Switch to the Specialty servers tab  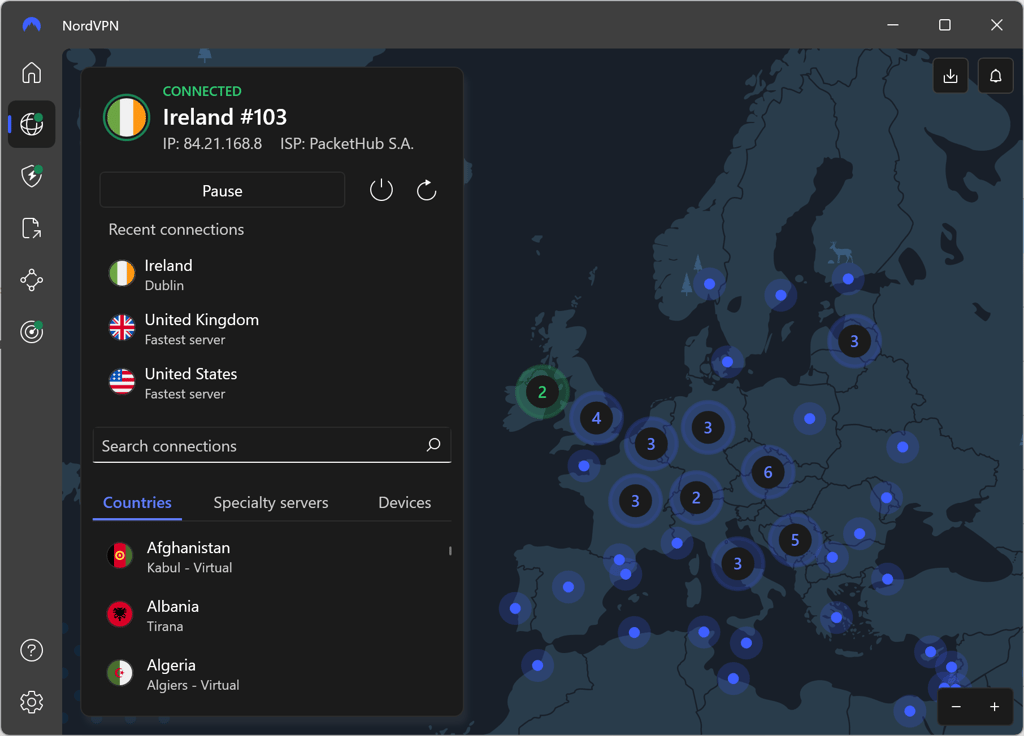[x=271, y=502]
